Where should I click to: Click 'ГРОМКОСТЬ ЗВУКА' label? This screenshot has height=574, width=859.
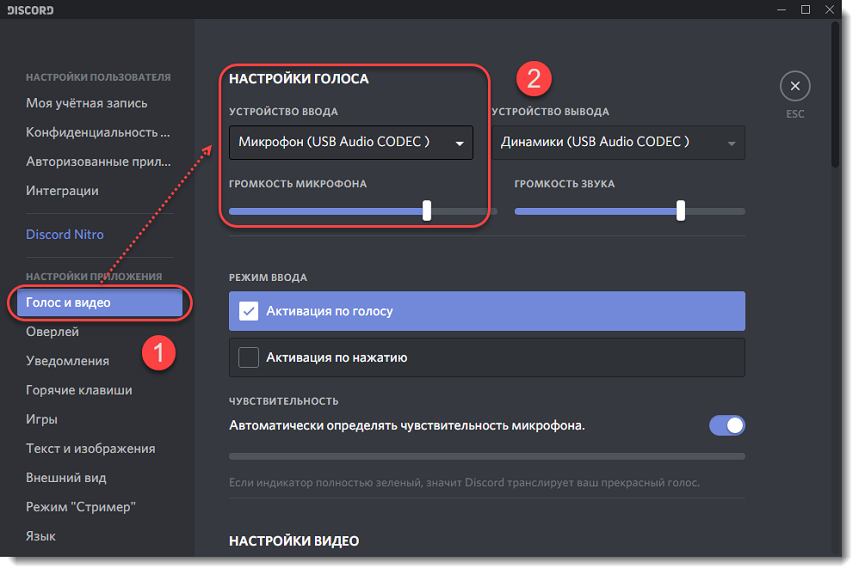tap(564, 183)
